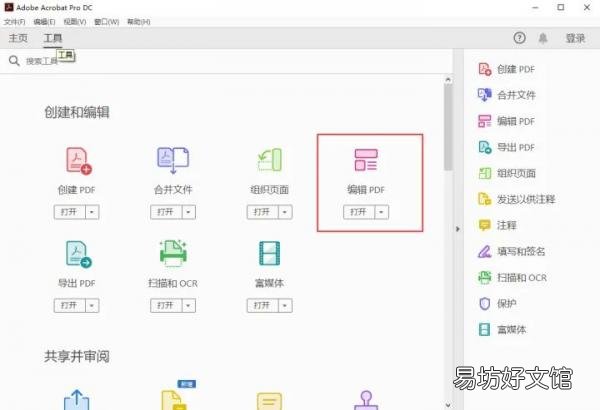The height and width of the screenshot is (410, 600).
Task: Click the Export PDF (导出 PDF) large icon
Action: point(79,254)
